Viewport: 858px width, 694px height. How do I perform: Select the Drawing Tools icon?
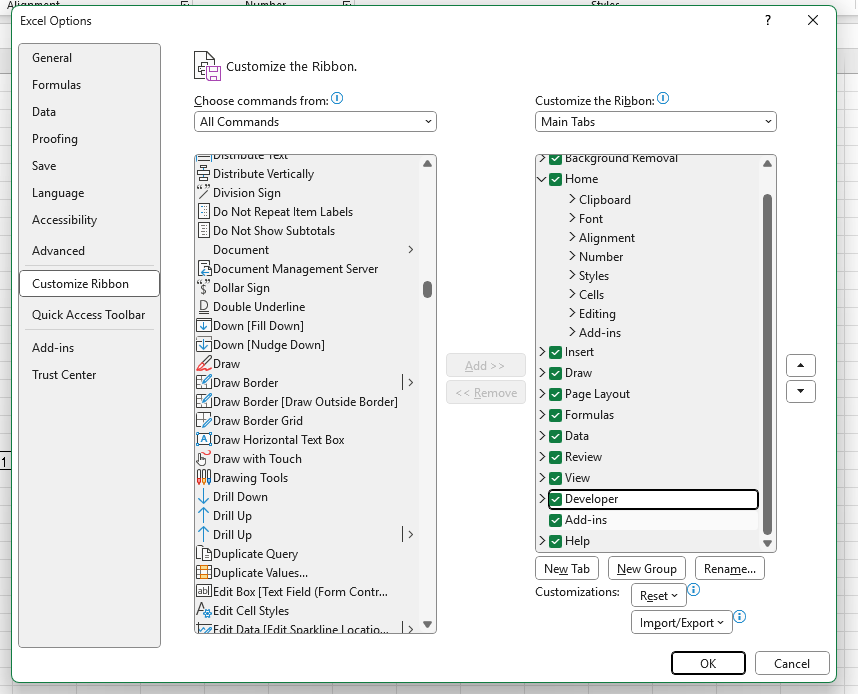point(204,478)
